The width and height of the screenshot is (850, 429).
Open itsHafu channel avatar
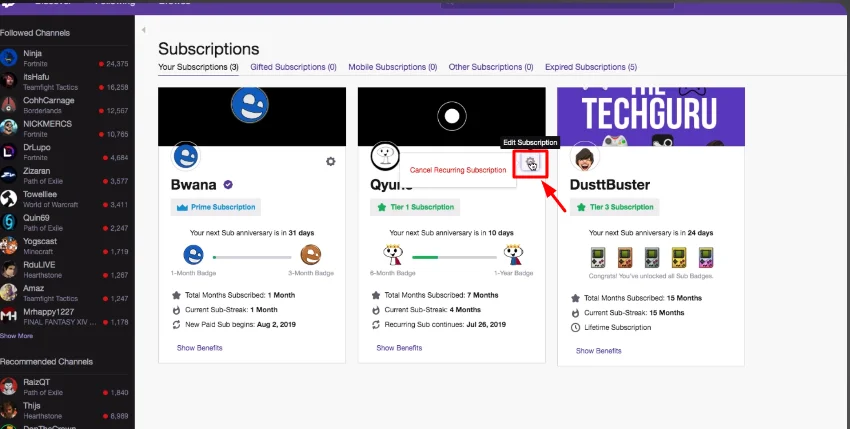[x=9, y=81]
